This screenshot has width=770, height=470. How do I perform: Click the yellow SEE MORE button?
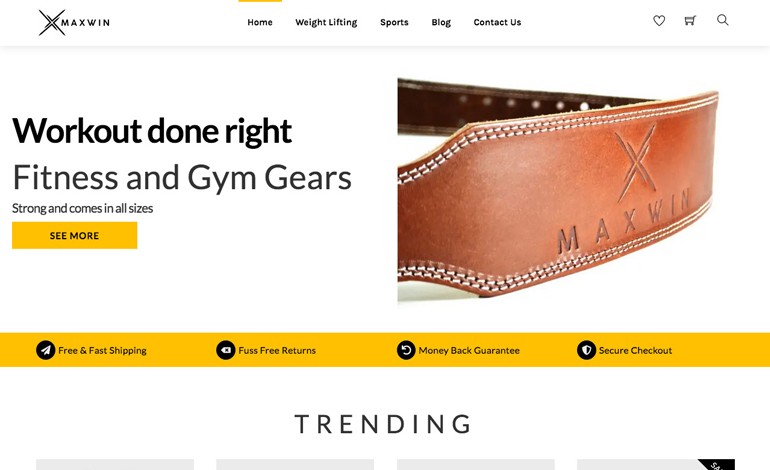coord(75,235)
